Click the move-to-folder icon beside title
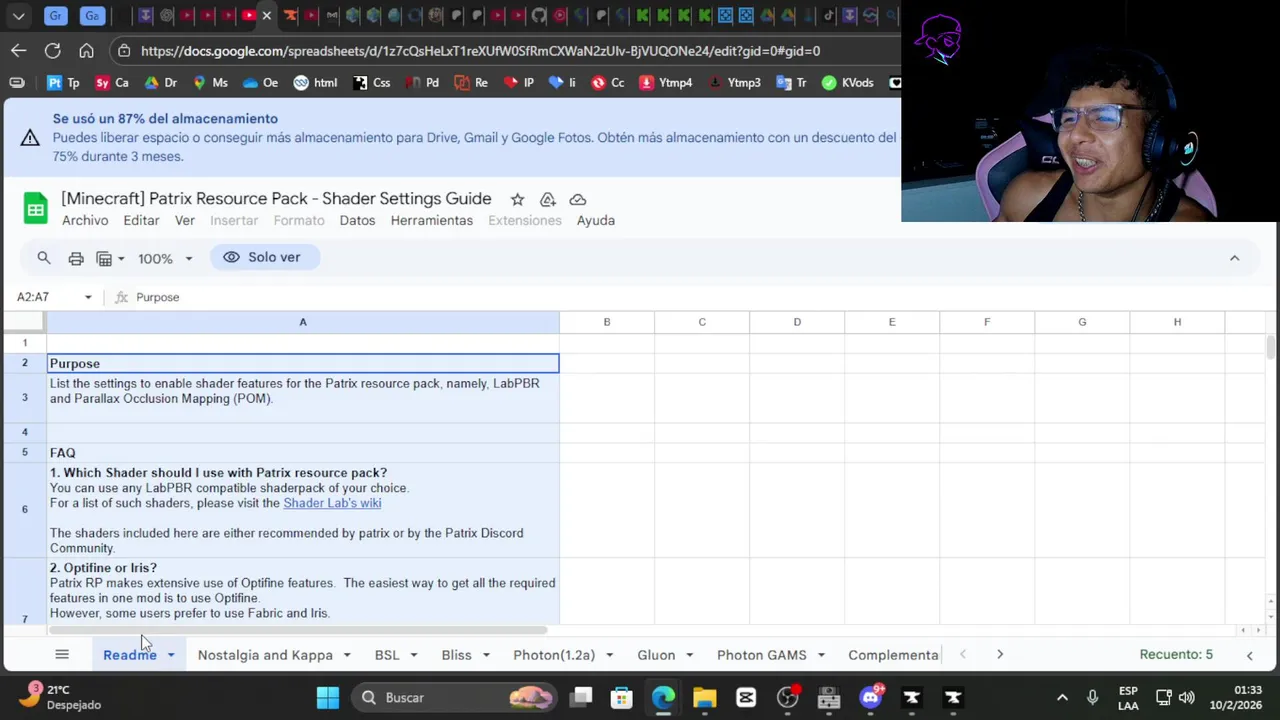The width and height of the screenshot is (1280, 720). click(547, 199)
